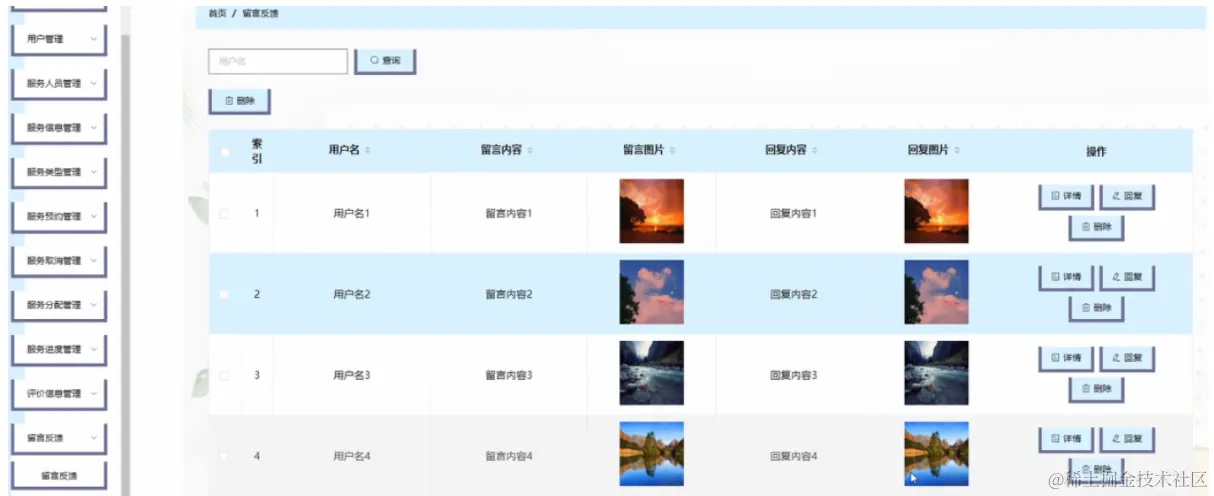Delete the row 用户名3
The height and width of the screenshot is (496, 1214).
tap(1096, 390)
